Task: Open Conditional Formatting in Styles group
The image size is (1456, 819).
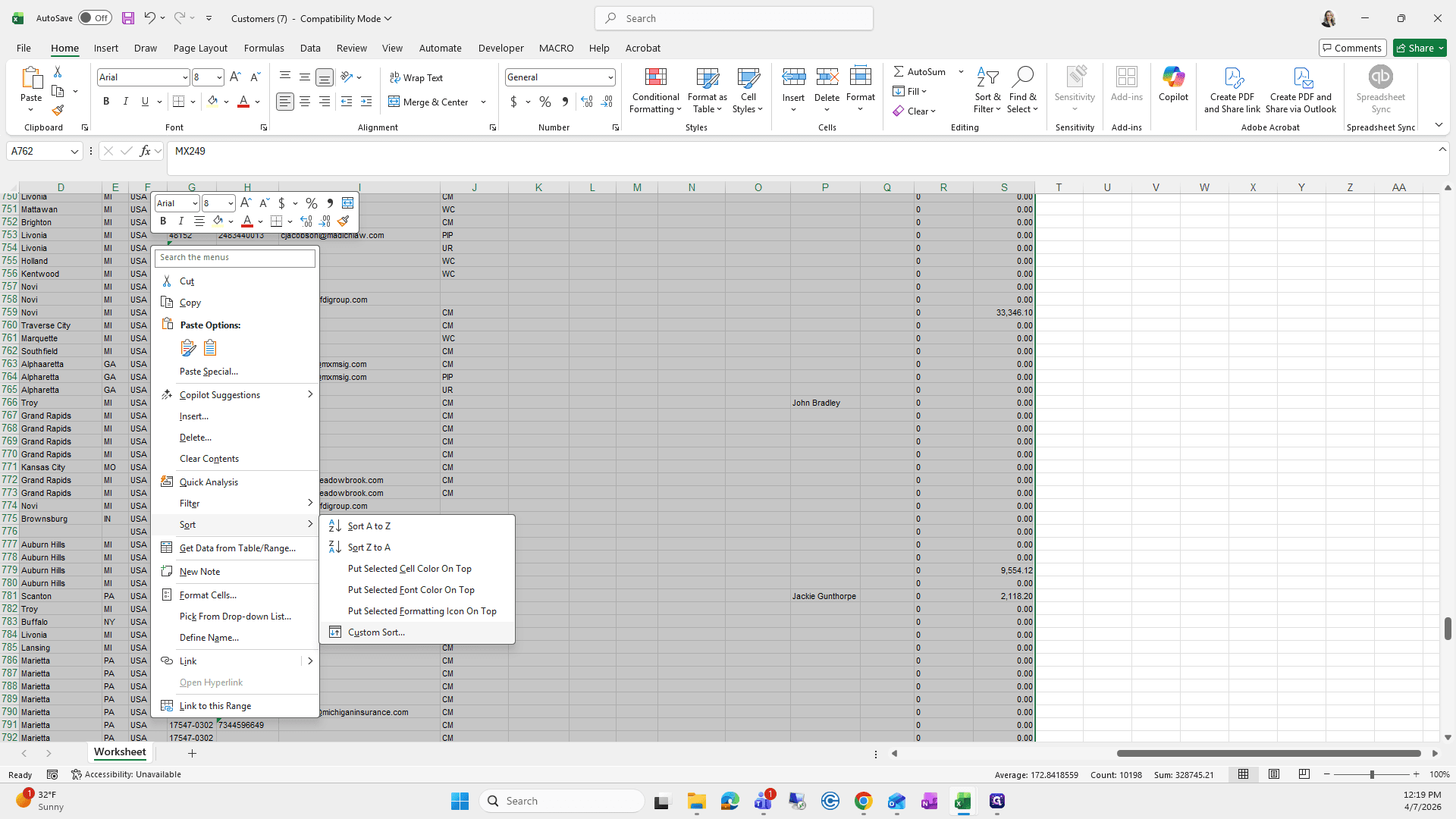Action: click(655, 90)
